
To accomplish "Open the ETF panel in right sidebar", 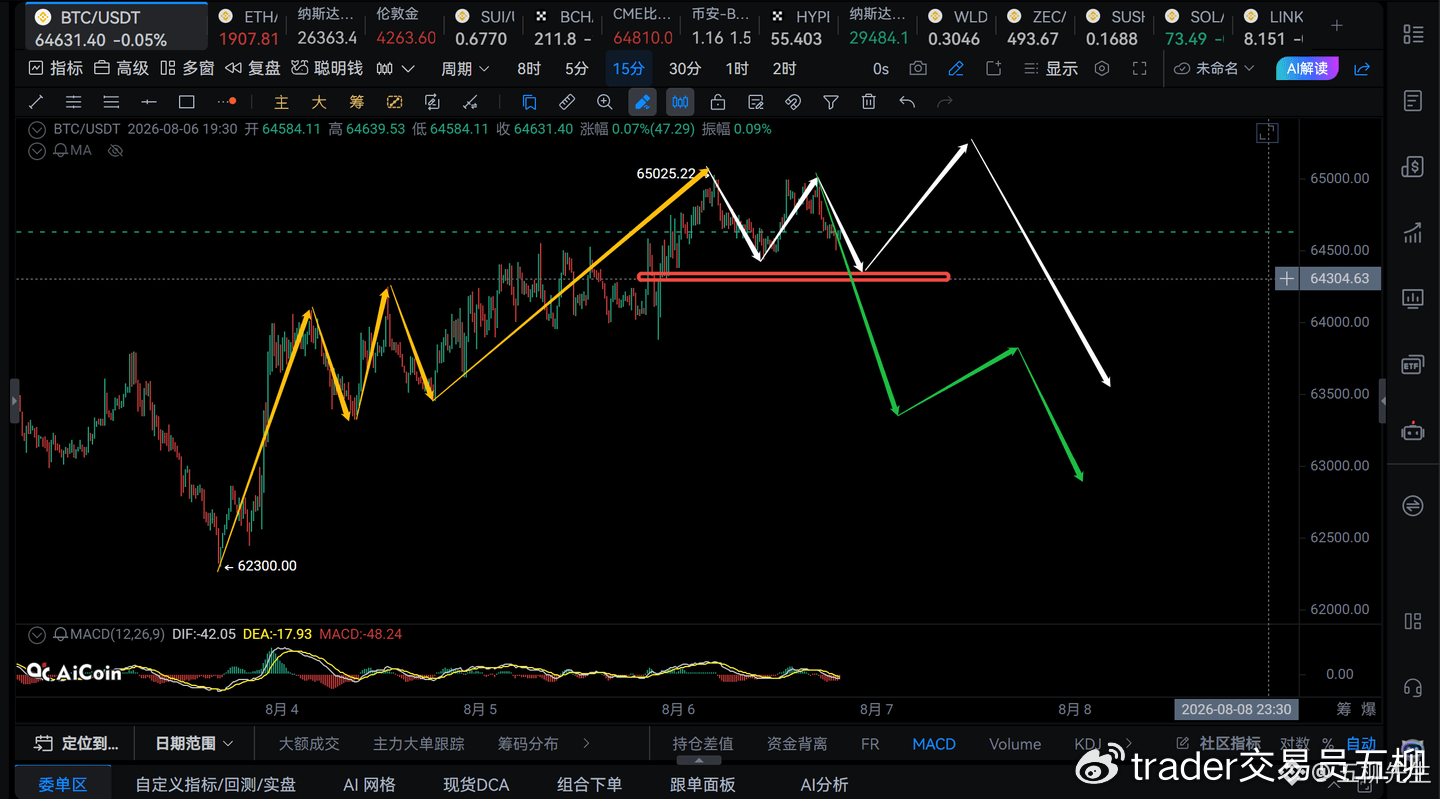I will 1413,365.
